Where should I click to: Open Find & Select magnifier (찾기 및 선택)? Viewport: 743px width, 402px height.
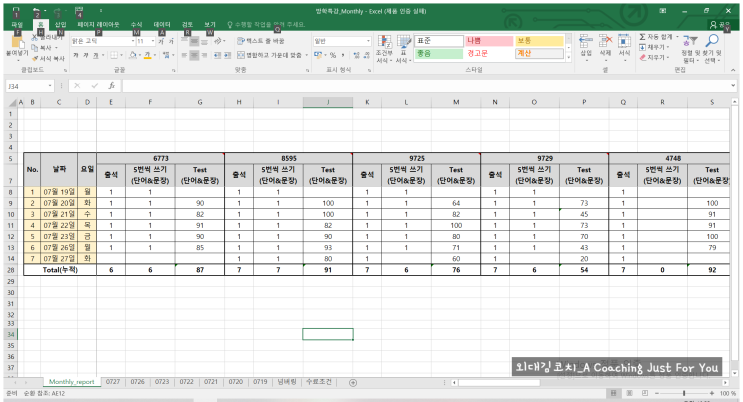(x=712, y=49)
